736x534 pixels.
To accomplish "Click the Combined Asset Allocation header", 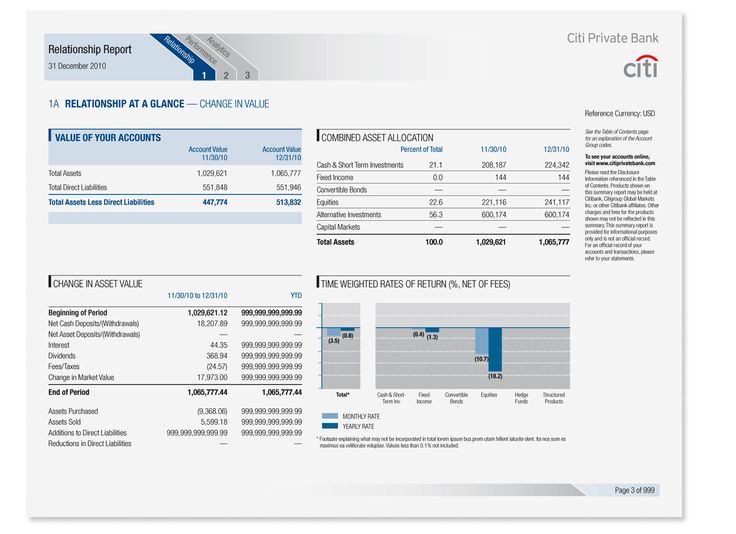I will [x=377, y=137].
